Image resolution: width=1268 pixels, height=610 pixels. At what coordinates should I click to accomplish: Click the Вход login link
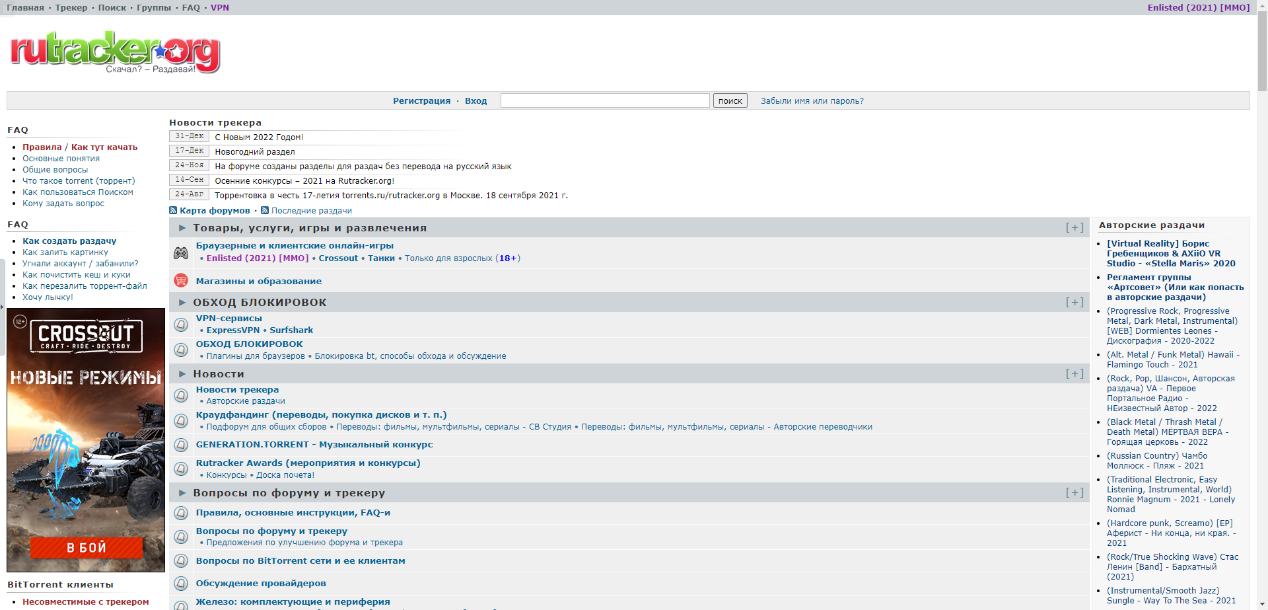(476, 101)
